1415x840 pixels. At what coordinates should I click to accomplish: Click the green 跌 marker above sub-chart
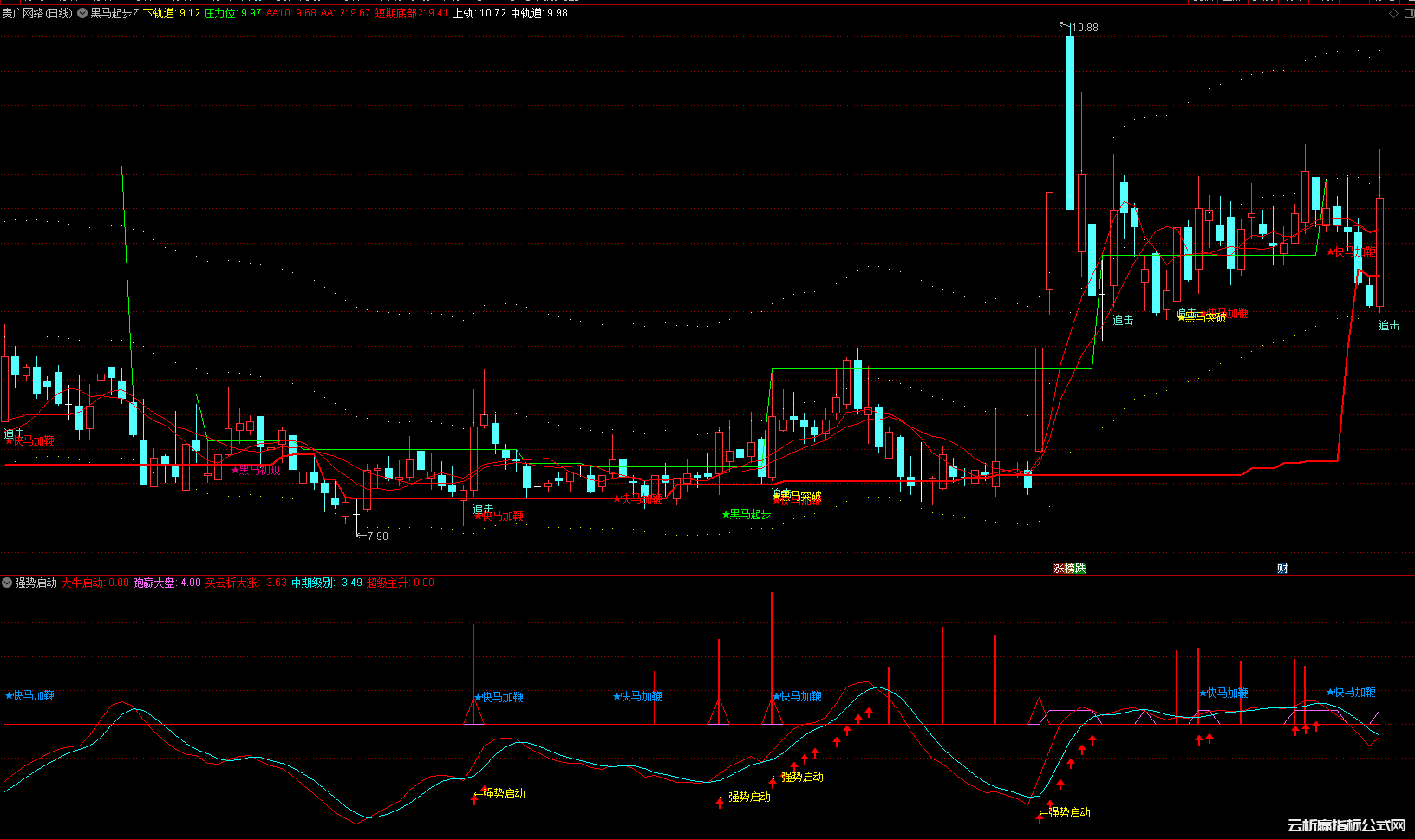tap(1079, 569)
